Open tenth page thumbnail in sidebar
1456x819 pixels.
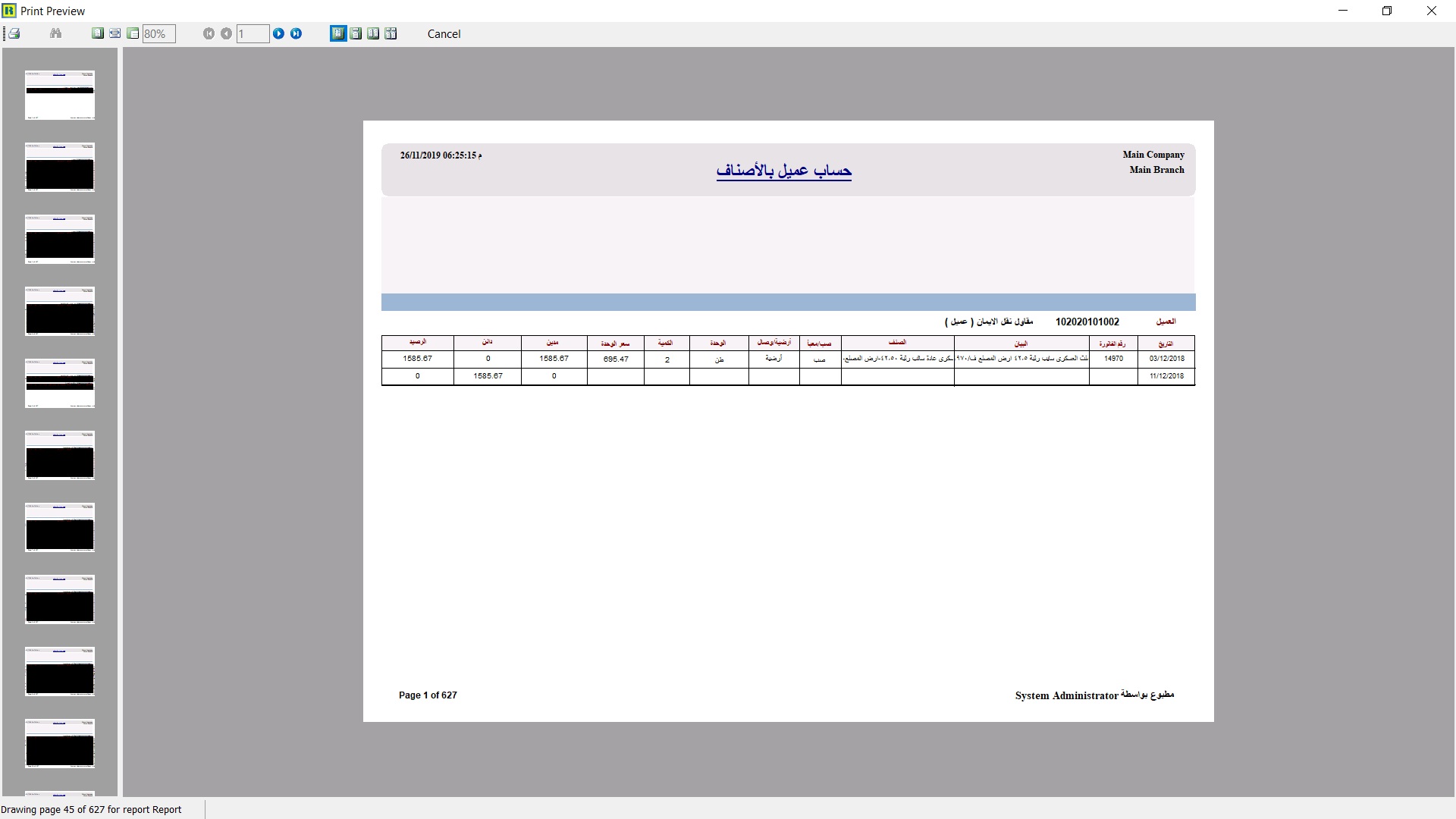[x=60, y=744]
